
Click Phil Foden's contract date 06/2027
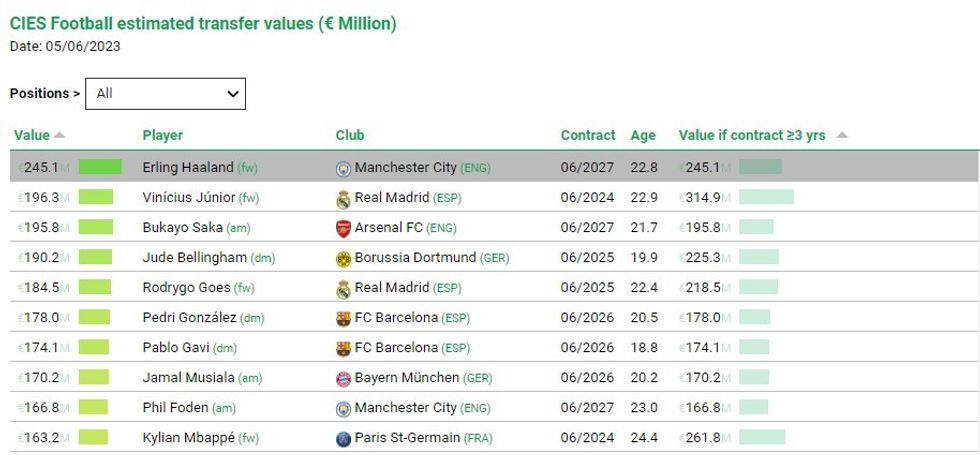pyautogui.click(x=587, y=407)
